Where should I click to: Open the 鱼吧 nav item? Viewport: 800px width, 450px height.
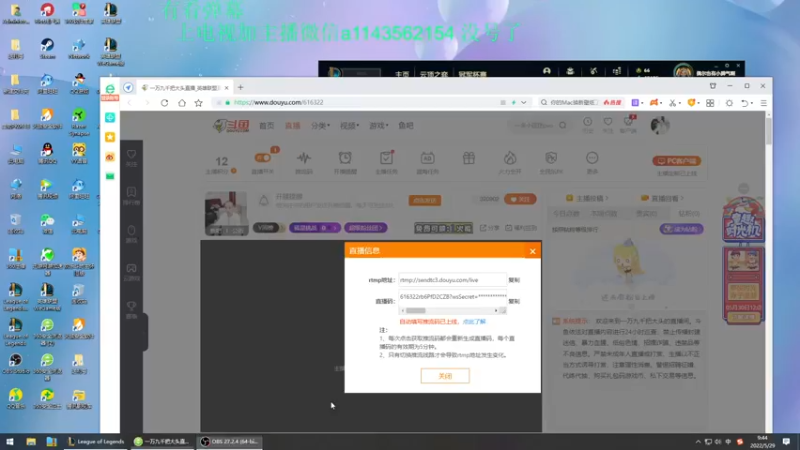point(406,126)
